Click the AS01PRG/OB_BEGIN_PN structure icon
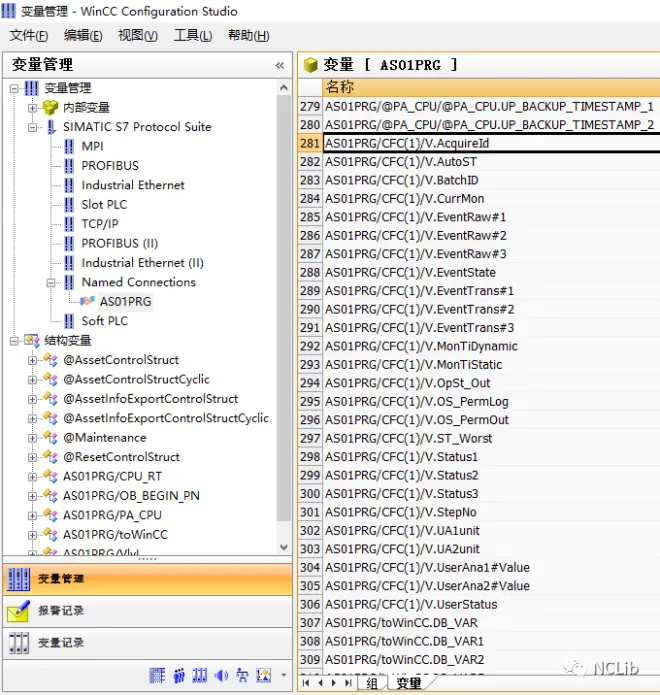660x695 pixels. [x=51, y=496]
